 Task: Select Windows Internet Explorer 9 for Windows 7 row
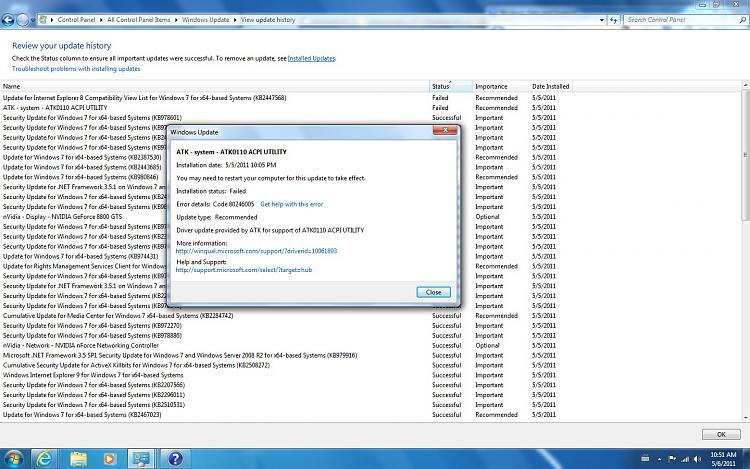click(x=286, y=375)
